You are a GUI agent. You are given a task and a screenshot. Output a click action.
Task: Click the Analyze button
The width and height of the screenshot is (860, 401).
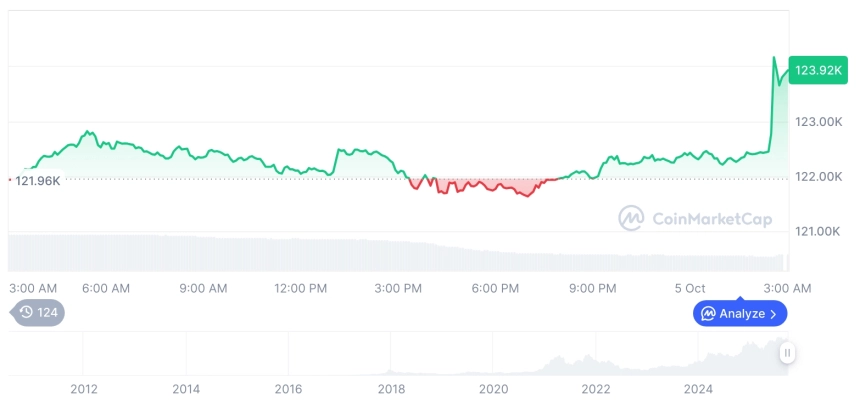pyautogui.click(x=740, y=313)
